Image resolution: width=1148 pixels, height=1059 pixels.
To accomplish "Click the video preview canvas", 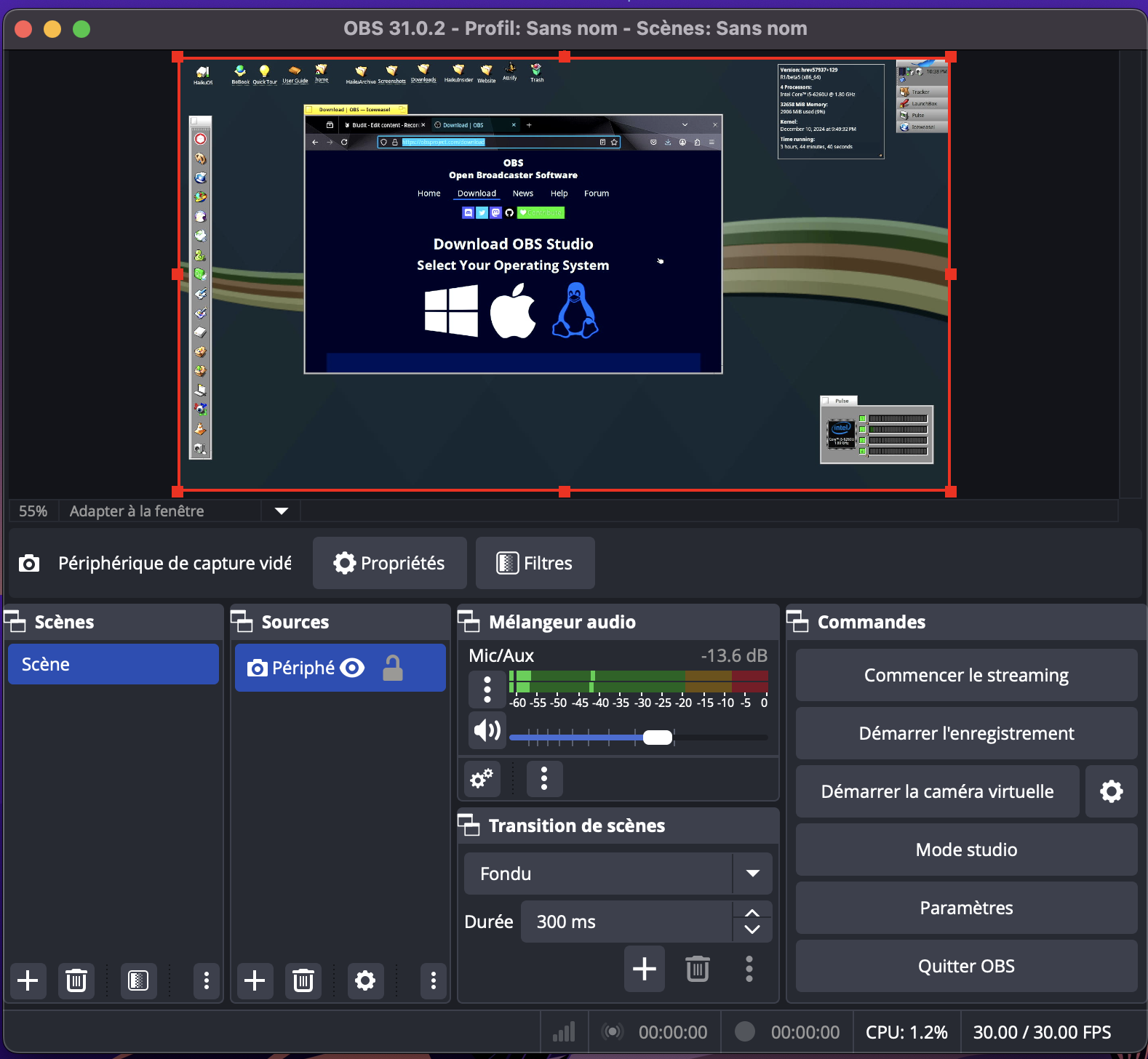I will (565, 274).
